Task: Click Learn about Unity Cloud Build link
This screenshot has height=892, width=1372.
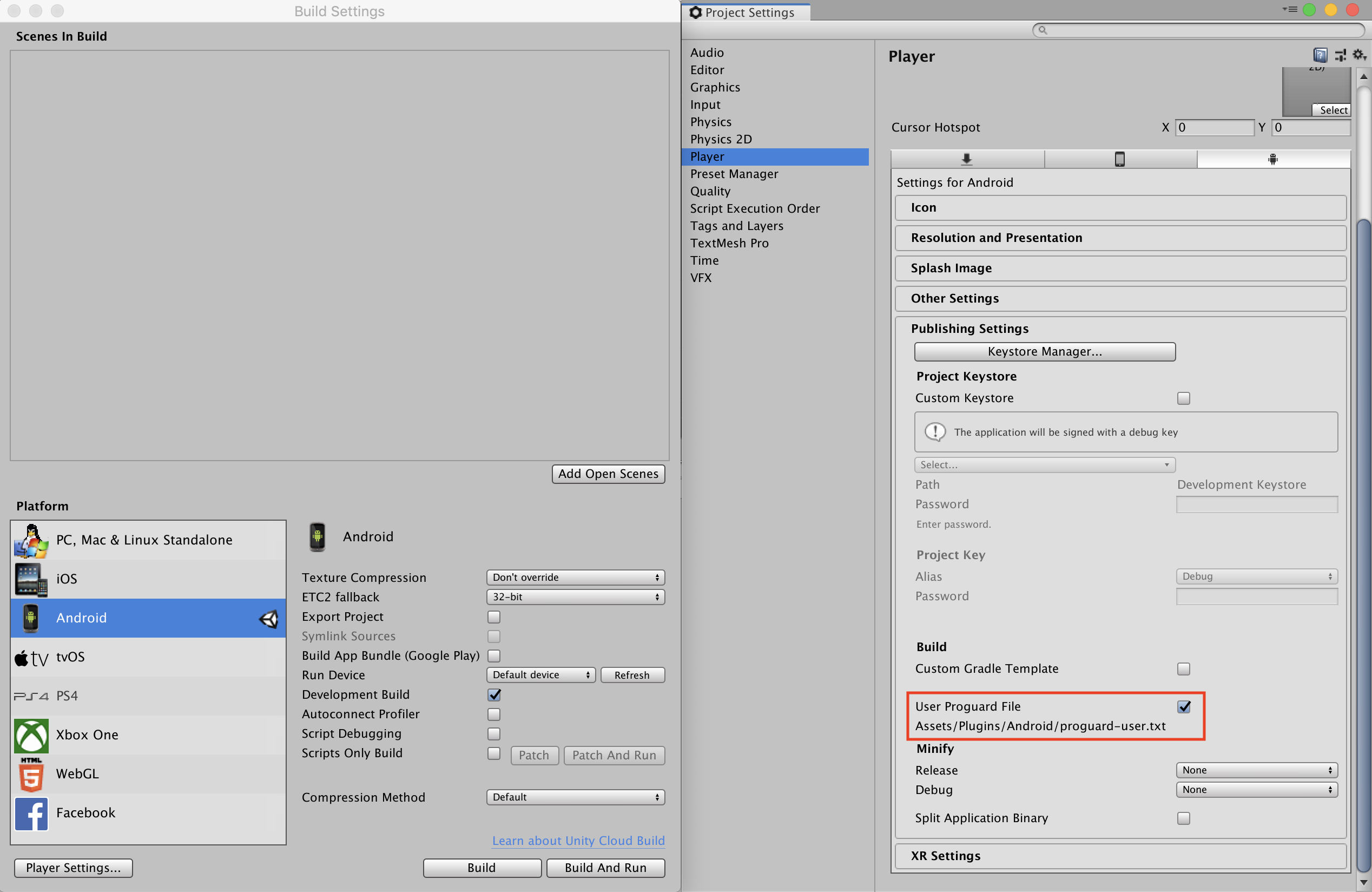Action: [x=578, y=841]
